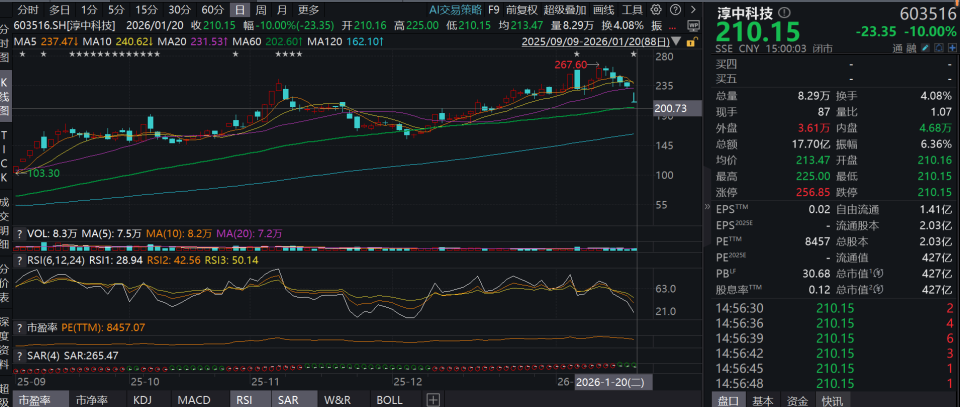Open the 超级叠加 overlay option
This screenshot has width=960, height=407.
tap(565, 10)
